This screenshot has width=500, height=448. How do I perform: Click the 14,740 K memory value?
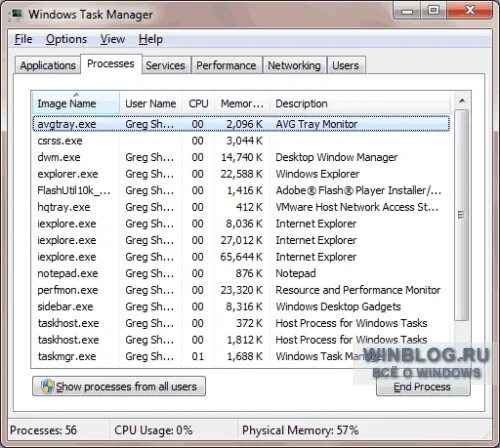[242, 157]
